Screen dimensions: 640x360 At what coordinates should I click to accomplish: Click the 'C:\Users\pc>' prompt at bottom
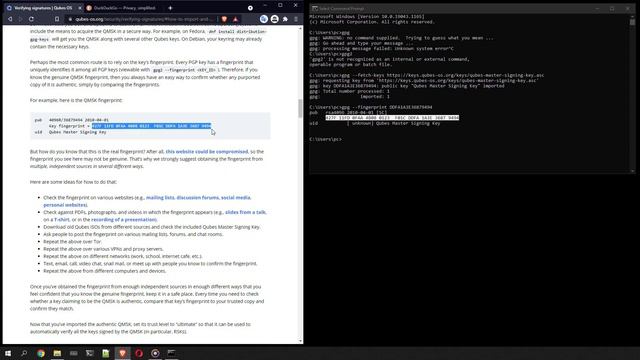(x=325, y=139)
